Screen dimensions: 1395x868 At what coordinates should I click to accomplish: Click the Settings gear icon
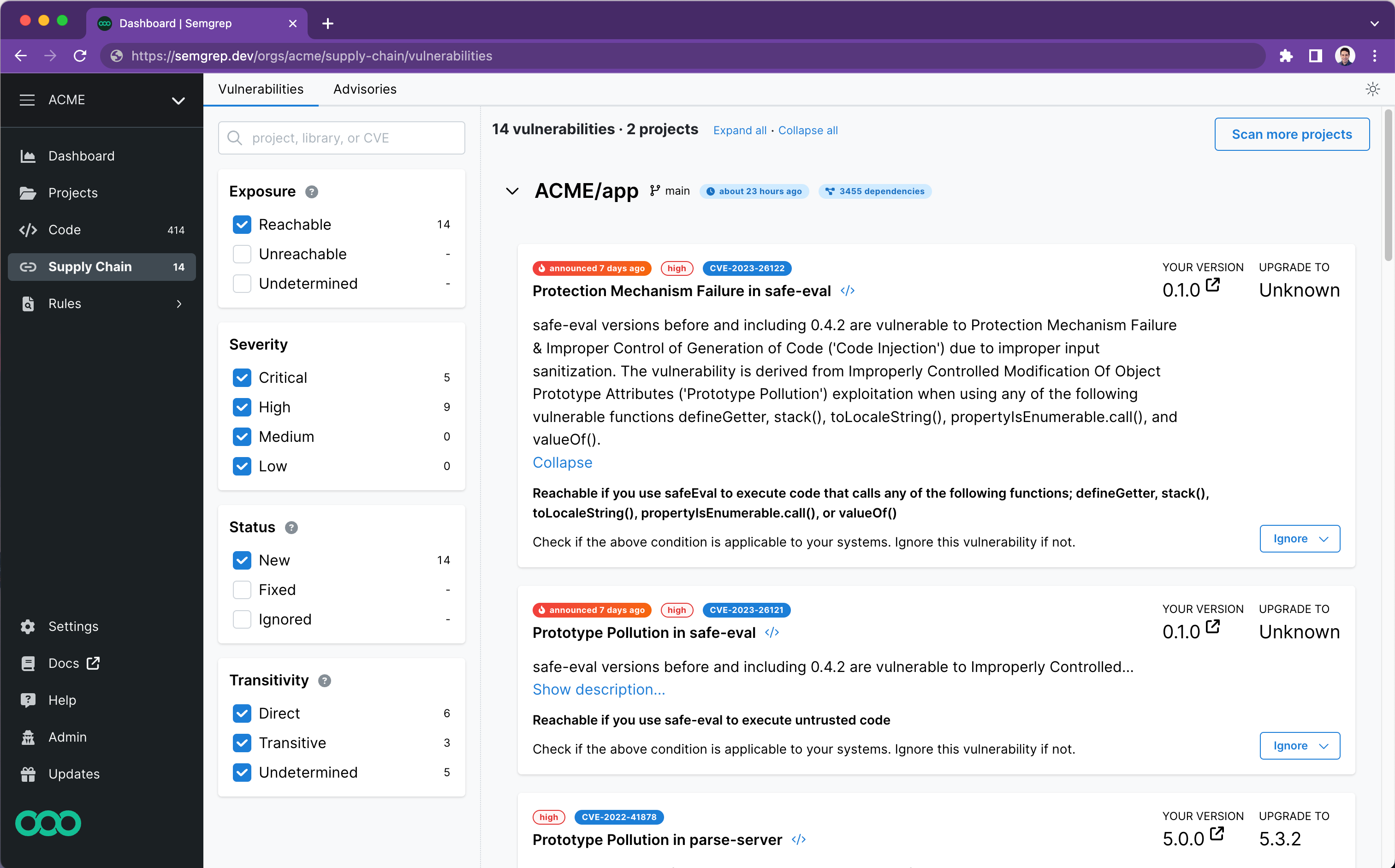pos(27,626)
